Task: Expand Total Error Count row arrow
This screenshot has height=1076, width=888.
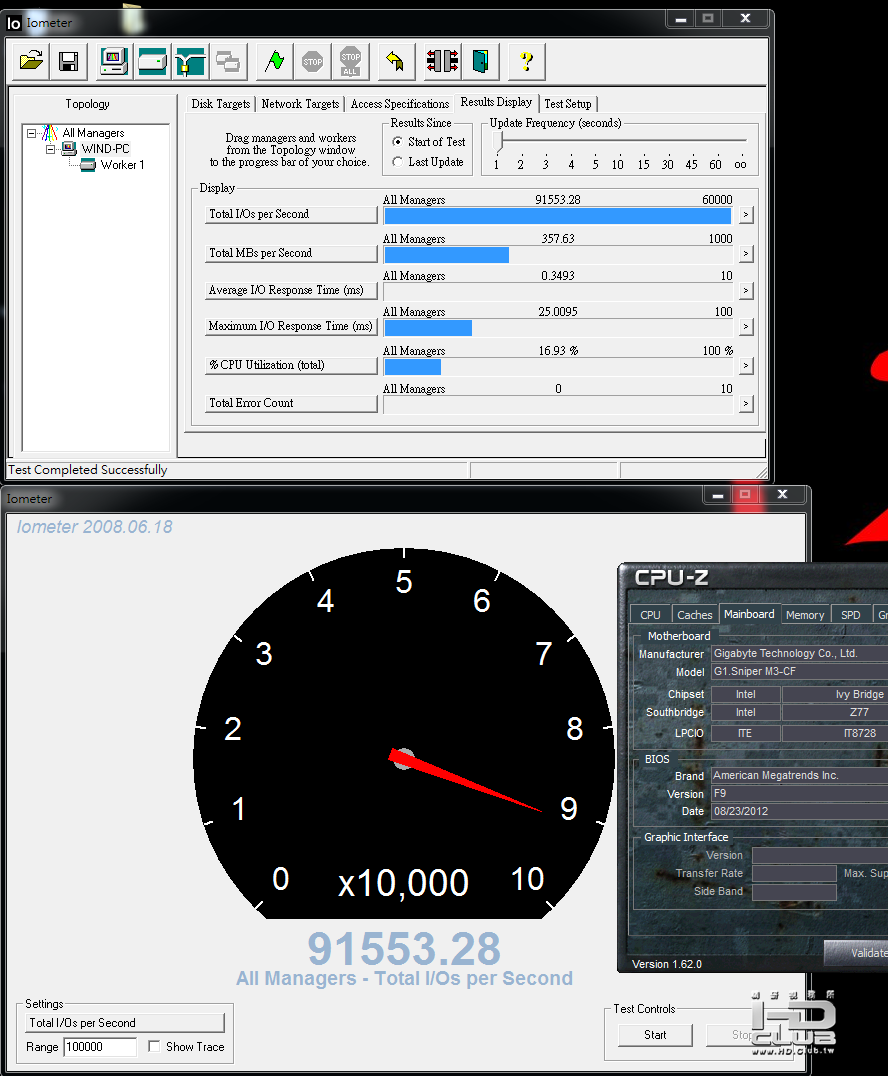Action: click(745, 404)
